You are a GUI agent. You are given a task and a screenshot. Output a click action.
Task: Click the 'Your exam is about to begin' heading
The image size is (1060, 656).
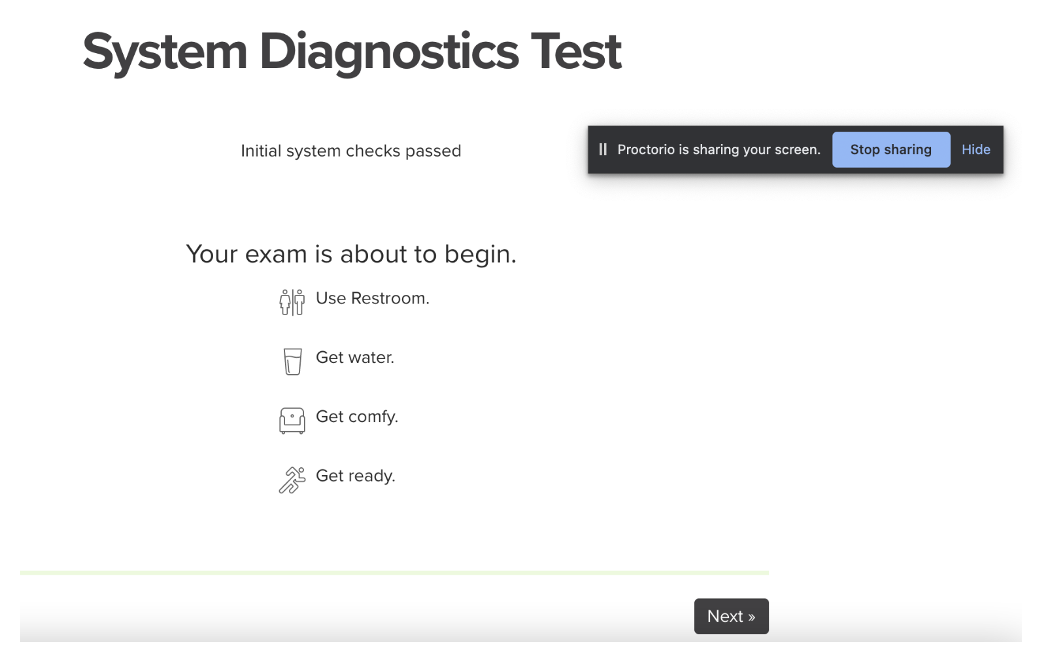coord(351,254)
